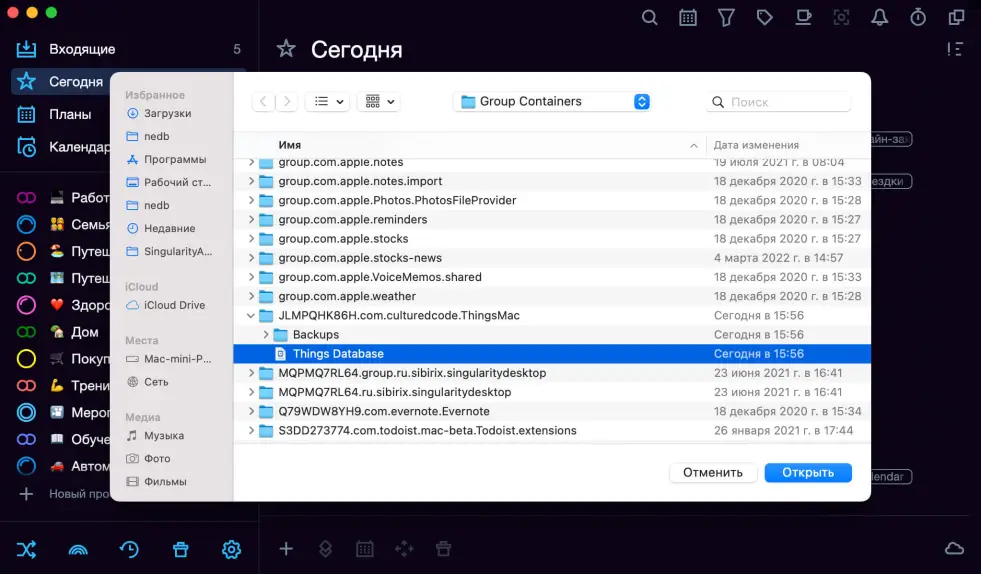This screenshot has width=981, height=574.
Task: Click the cloud sync icon
Action: pyautogui.click(x=954, y=549)
